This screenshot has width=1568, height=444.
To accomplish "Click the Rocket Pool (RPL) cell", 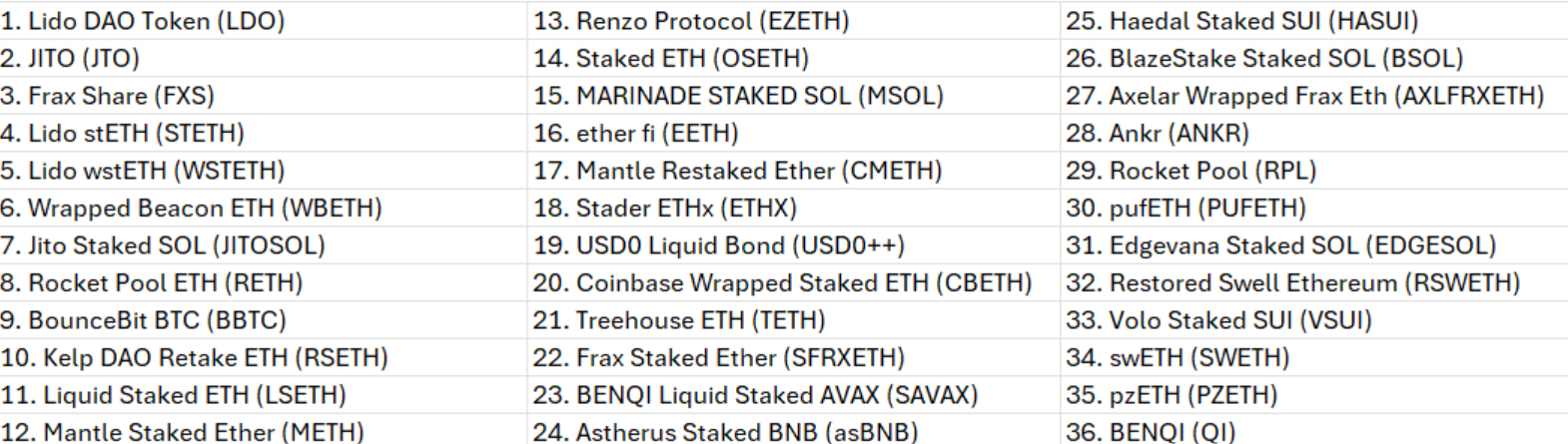I will (x=1190, y=171).
